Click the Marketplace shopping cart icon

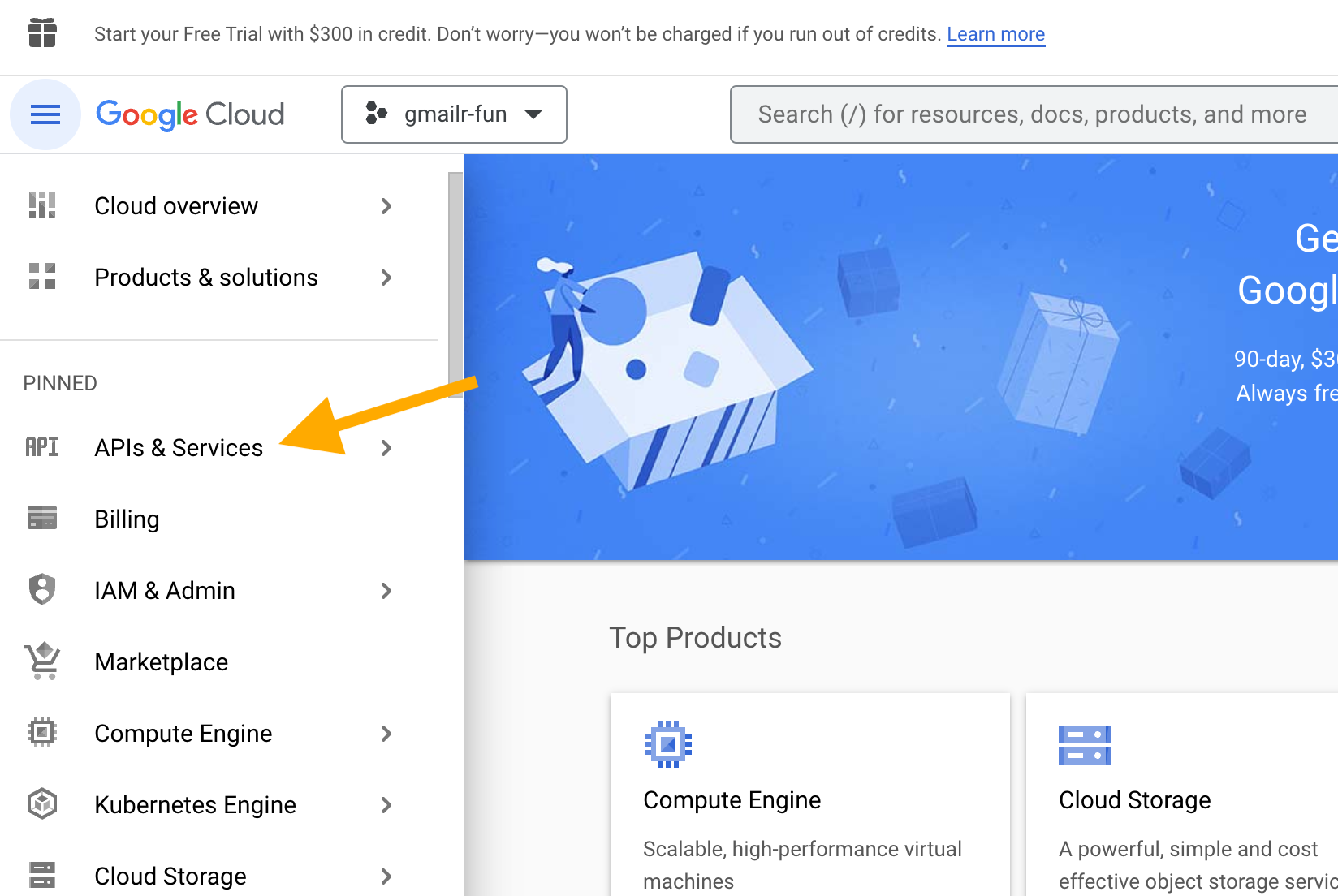[x=41, y=661]
